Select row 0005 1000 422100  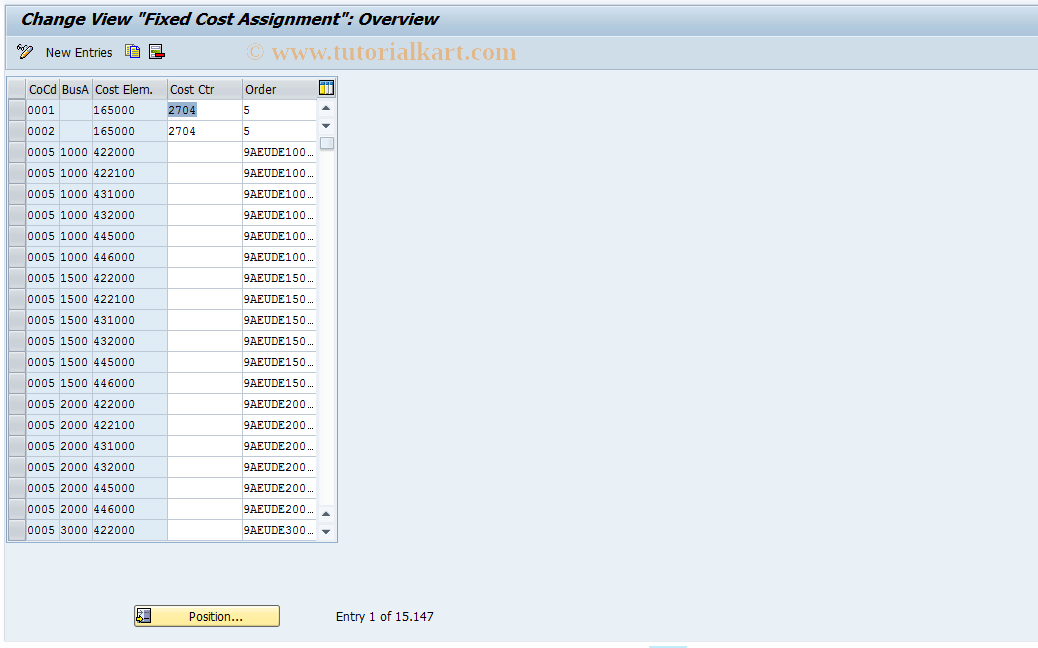click(17, 173)
